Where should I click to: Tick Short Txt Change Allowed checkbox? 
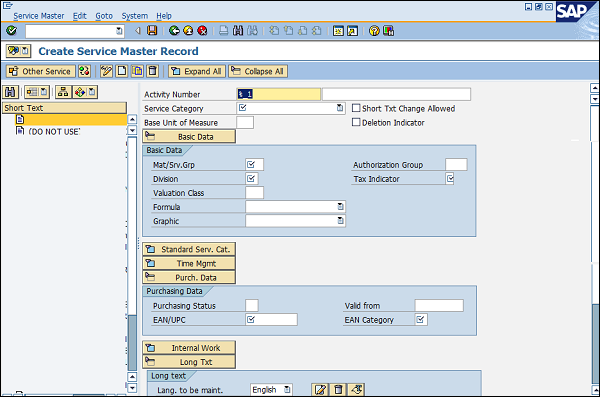click(x=356, y=108)
